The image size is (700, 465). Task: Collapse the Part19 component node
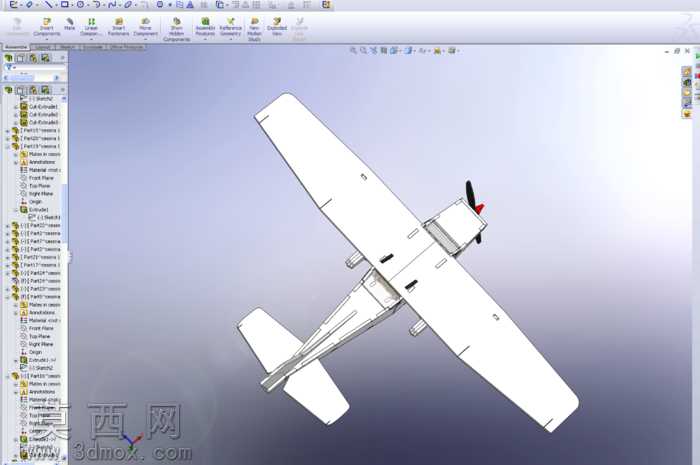pyautogui.click(x=7, y=147)
